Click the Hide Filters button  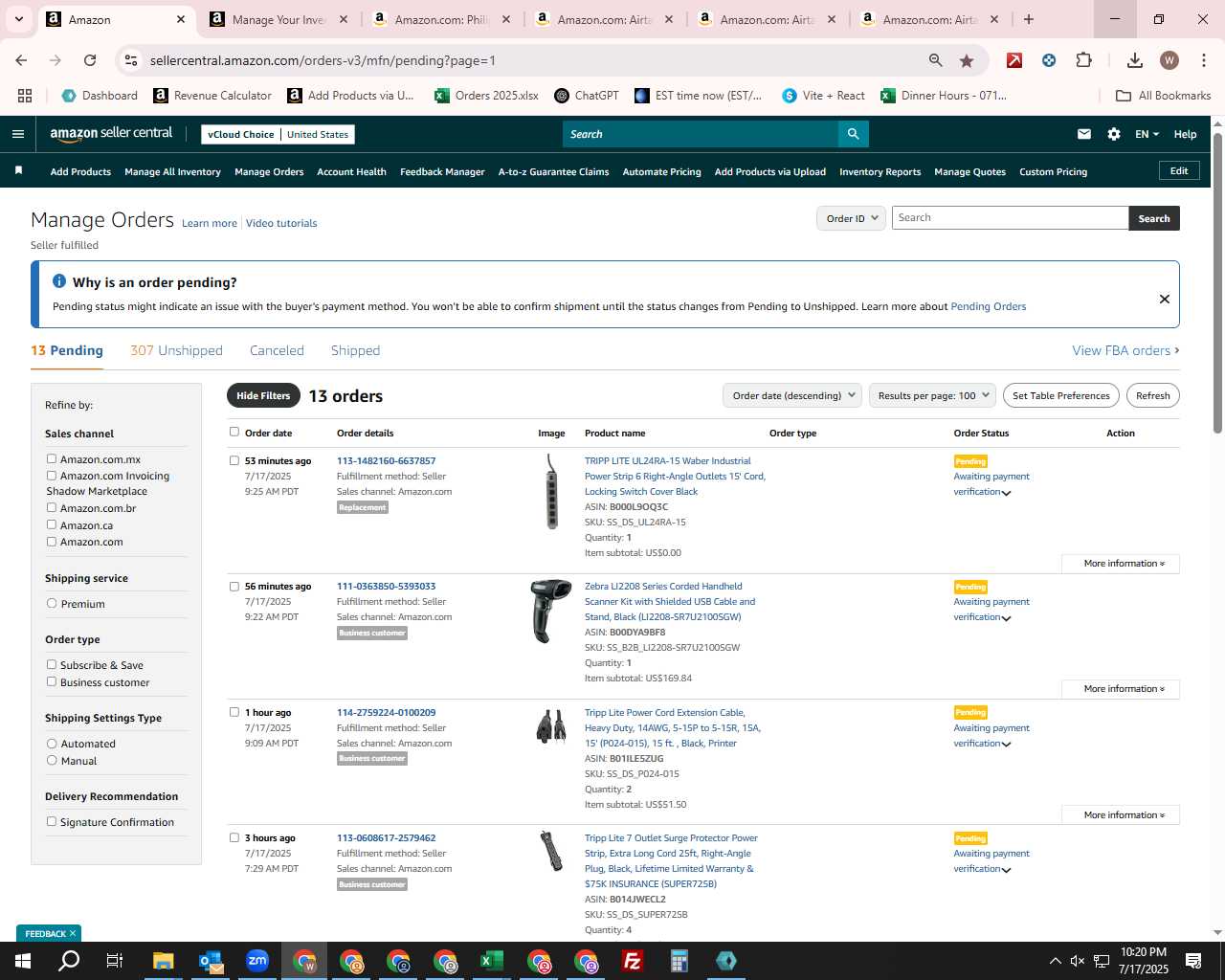point(263,395)
